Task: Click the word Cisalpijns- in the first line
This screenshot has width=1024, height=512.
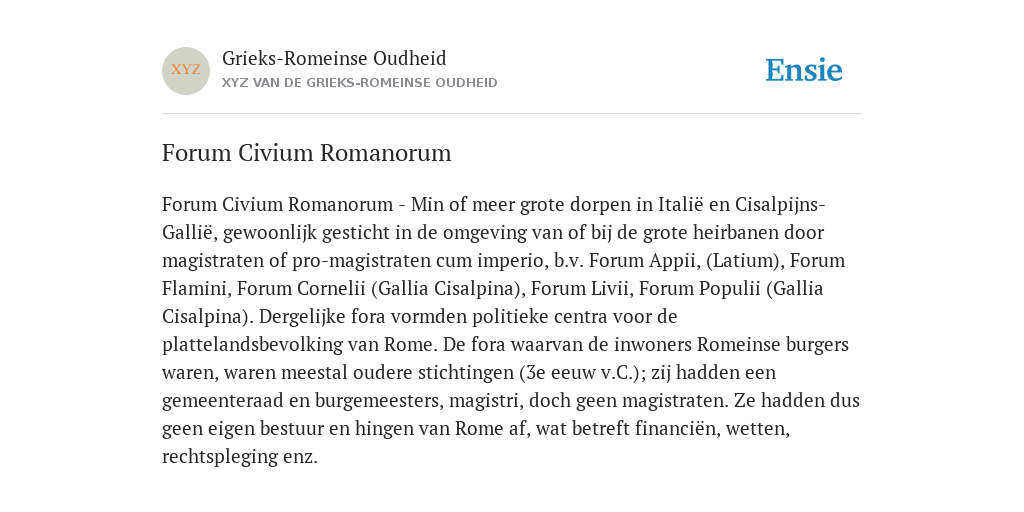Action: pos(780,205)
